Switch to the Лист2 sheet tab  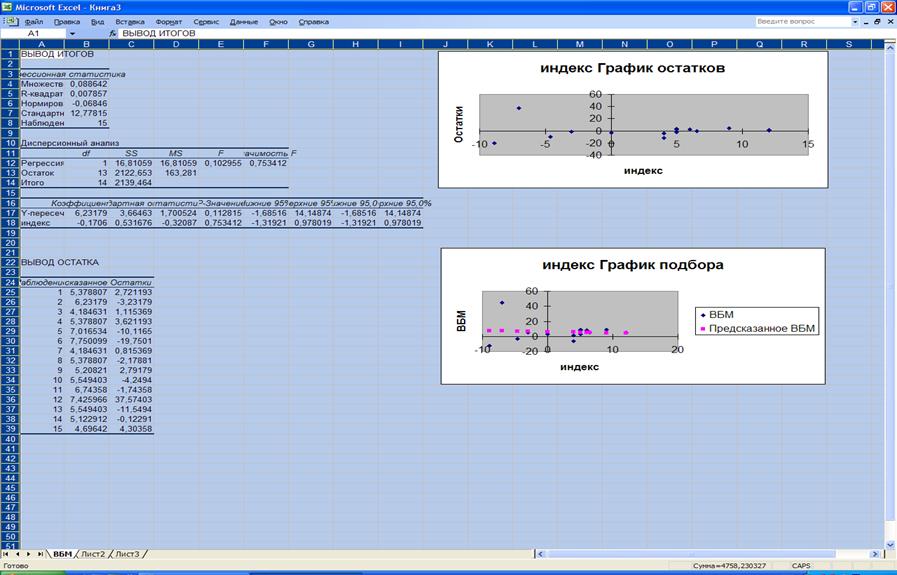click(94, 553)
